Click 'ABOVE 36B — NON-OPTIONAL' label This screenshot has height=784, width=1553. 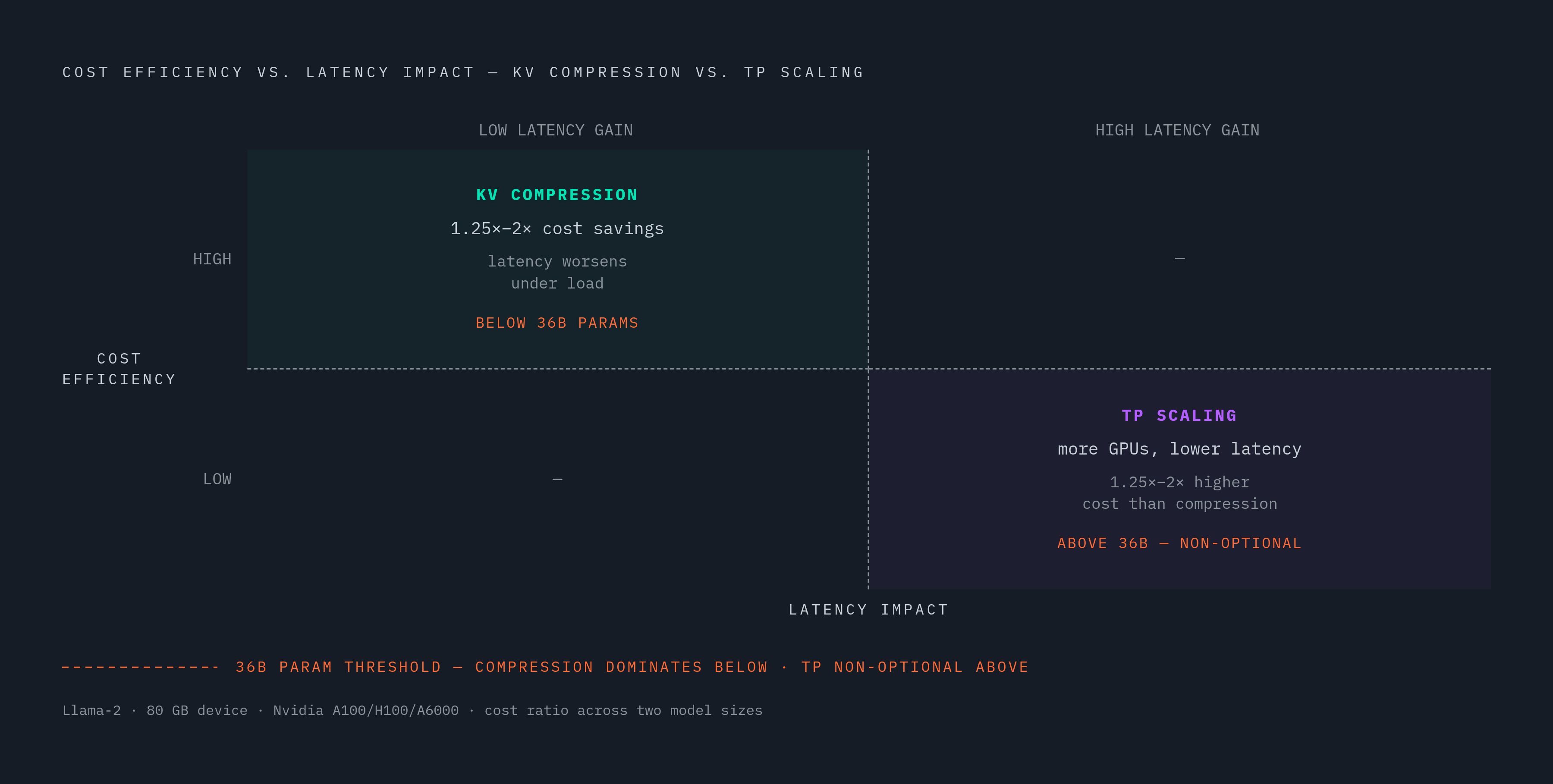pos(1180,543)
